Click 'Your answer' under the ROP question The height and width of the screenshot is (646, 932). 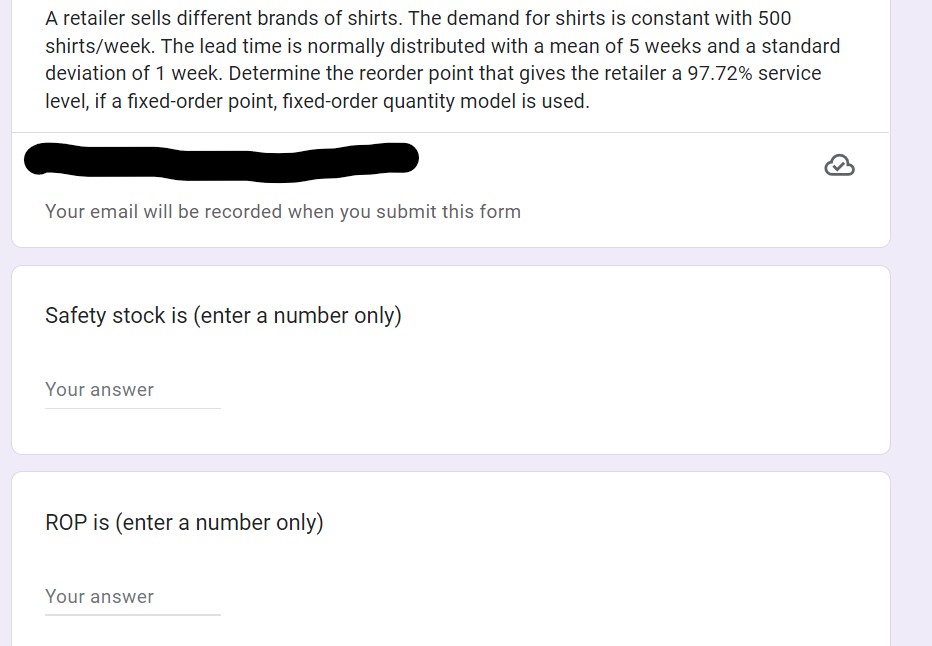click(99, 596)
